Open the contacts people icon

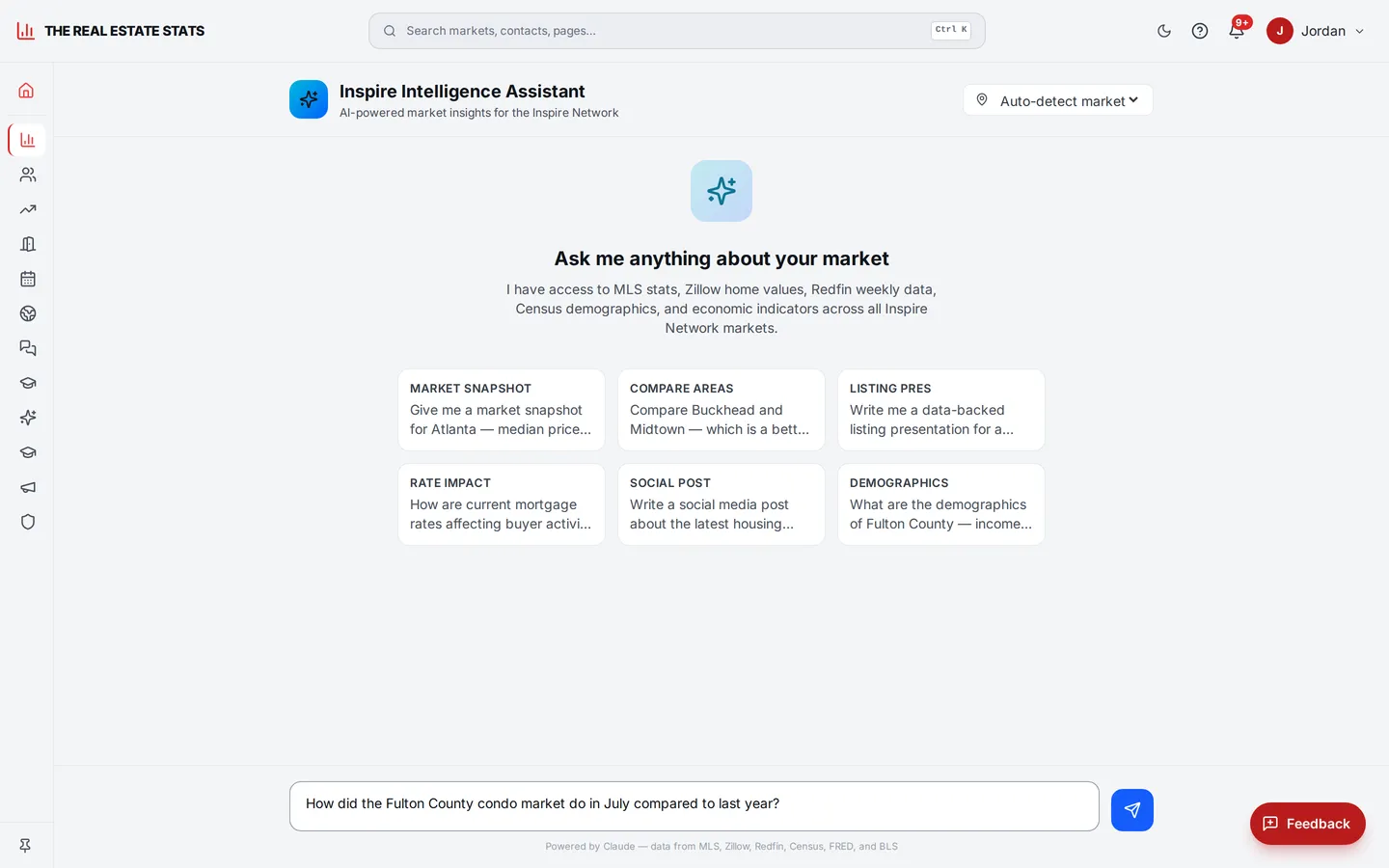point(28,175)
